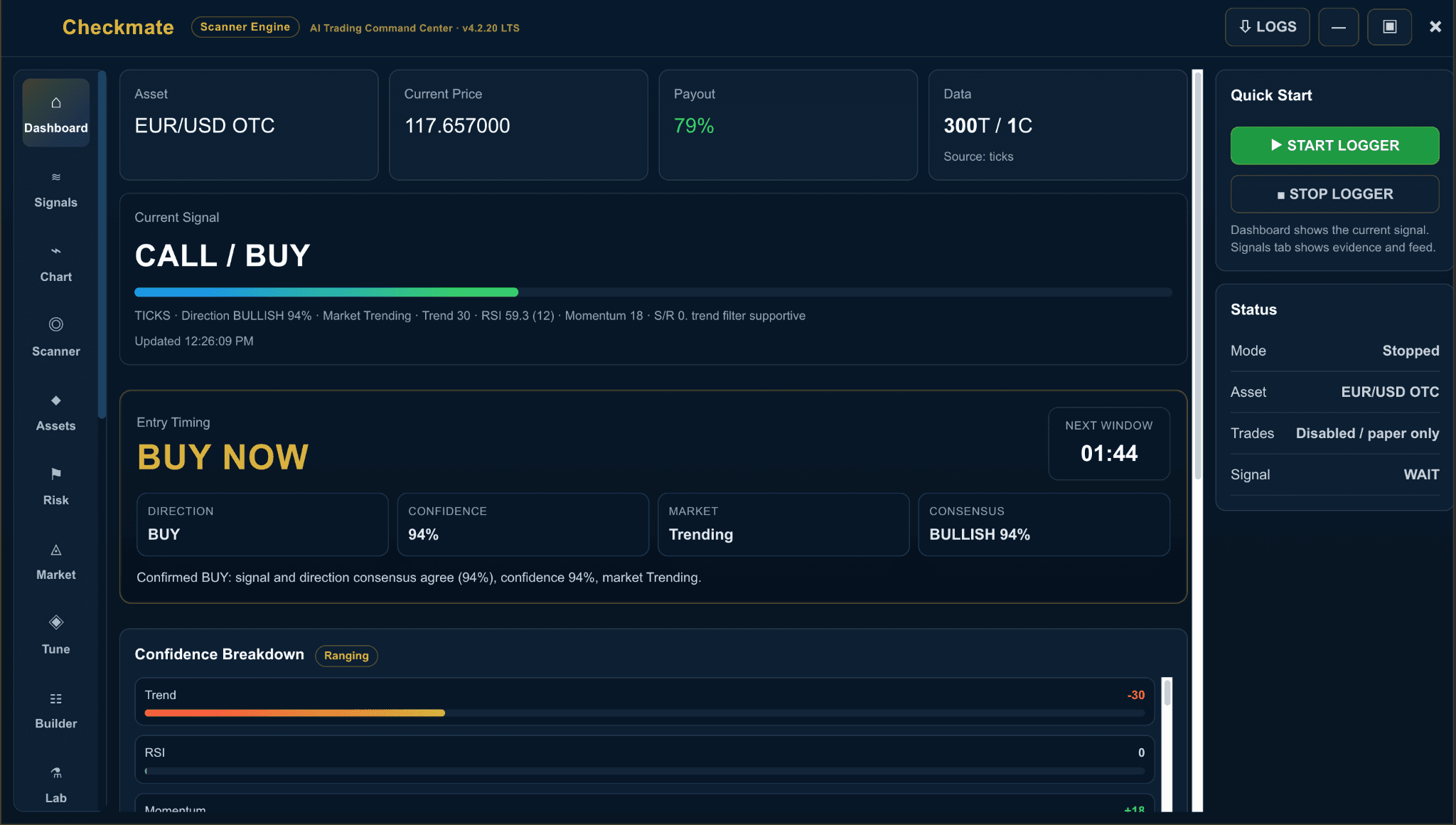The image size is (1456, 825).
Task: Click the Trend confidence bar
Action: click(x=644, y=713)
